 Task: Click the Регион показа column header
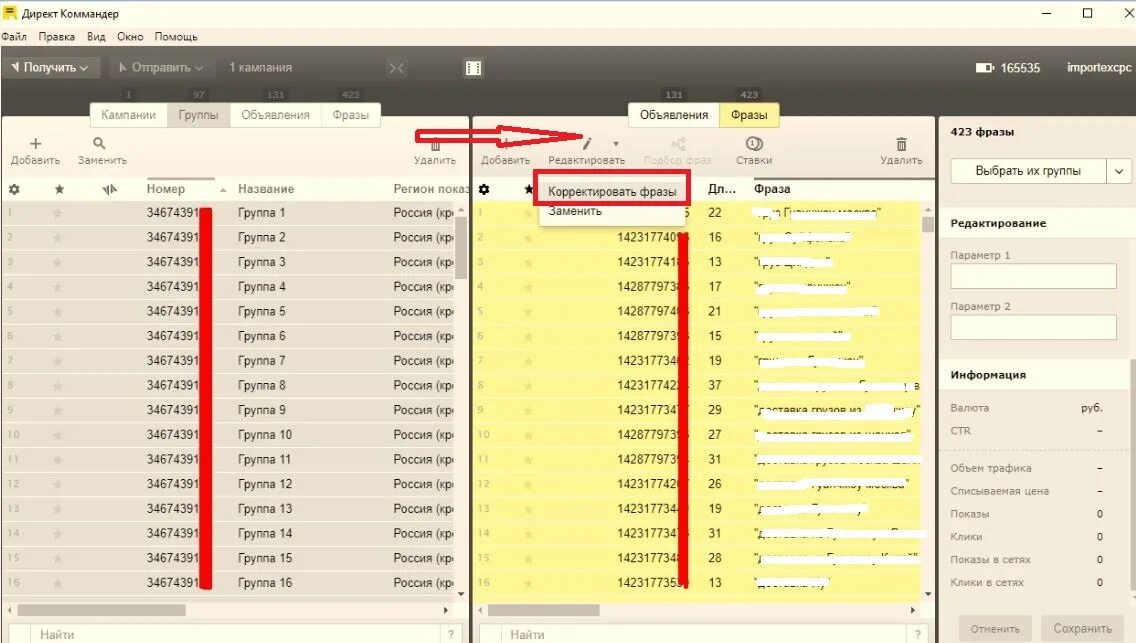click(x=431, y=189)
